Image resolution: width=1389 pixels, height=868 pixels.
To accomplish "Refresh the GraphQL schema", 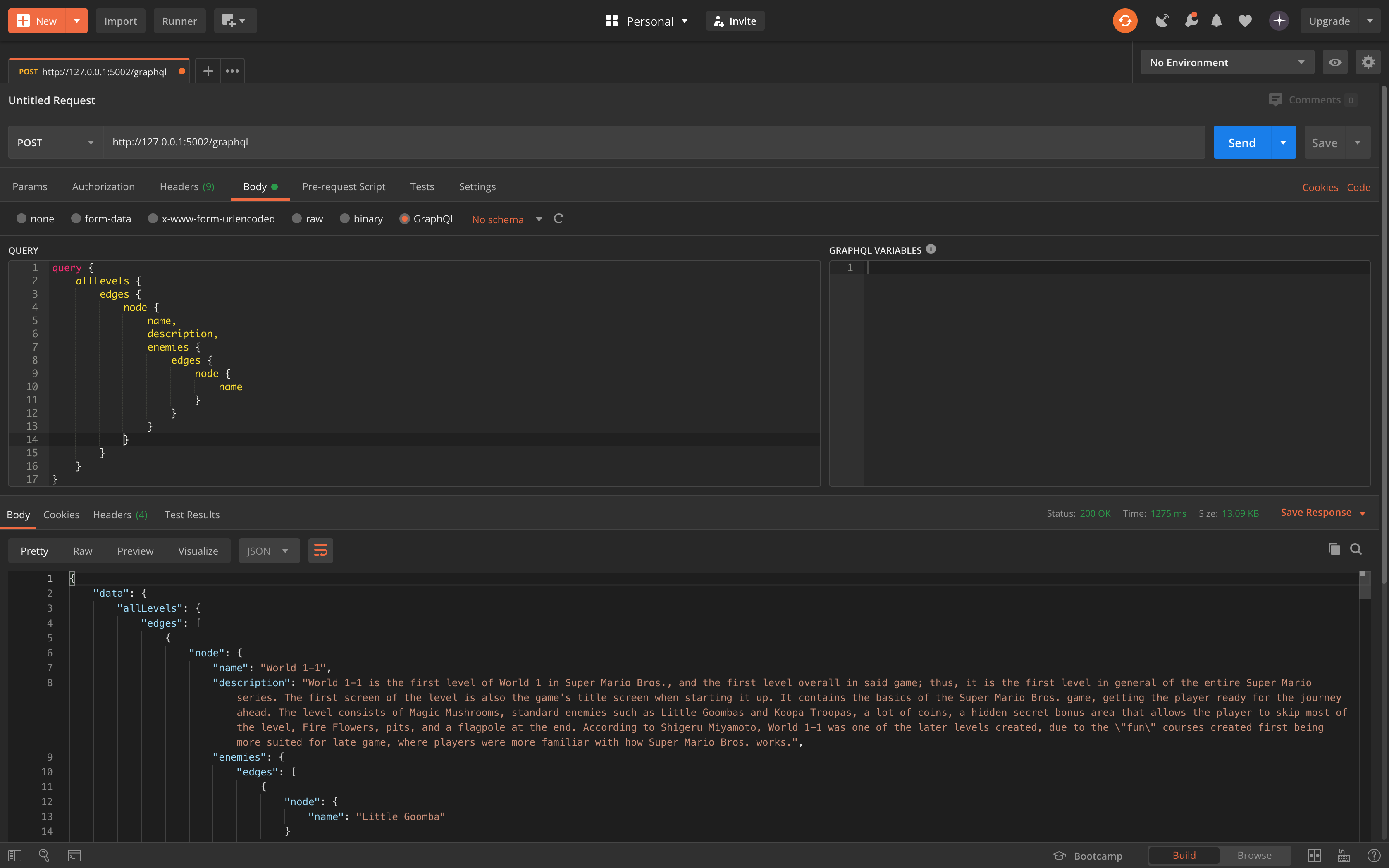I will (558, 219).
